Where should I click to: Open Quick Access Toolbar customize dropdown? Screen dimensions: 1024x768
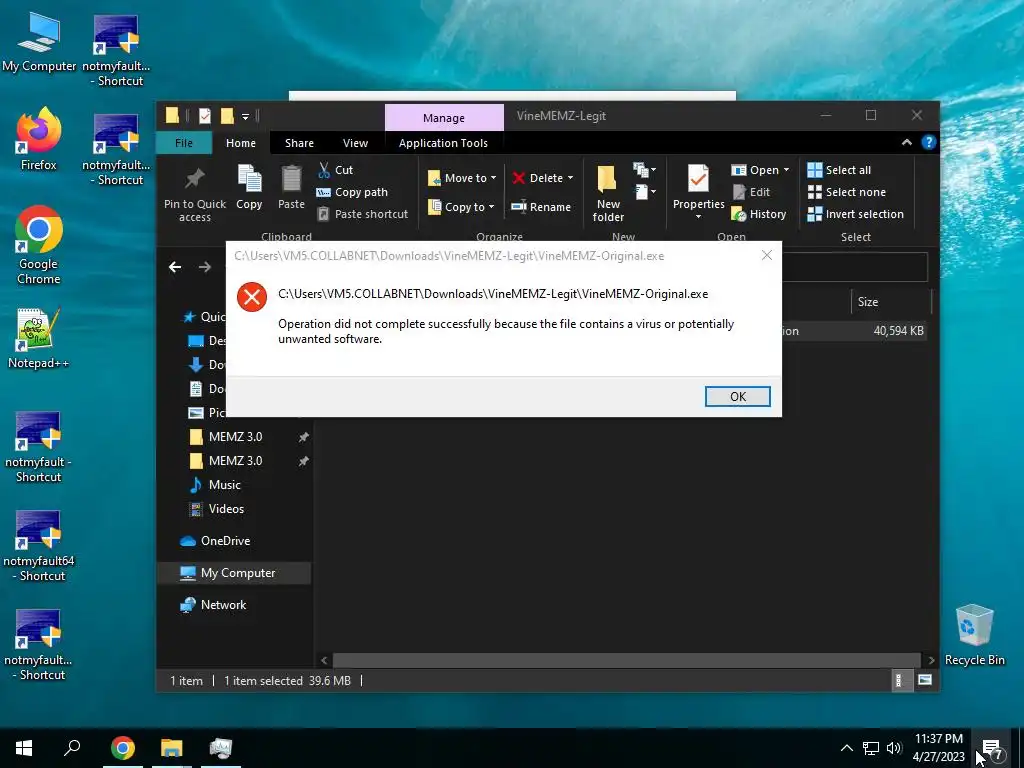[246, 117]
